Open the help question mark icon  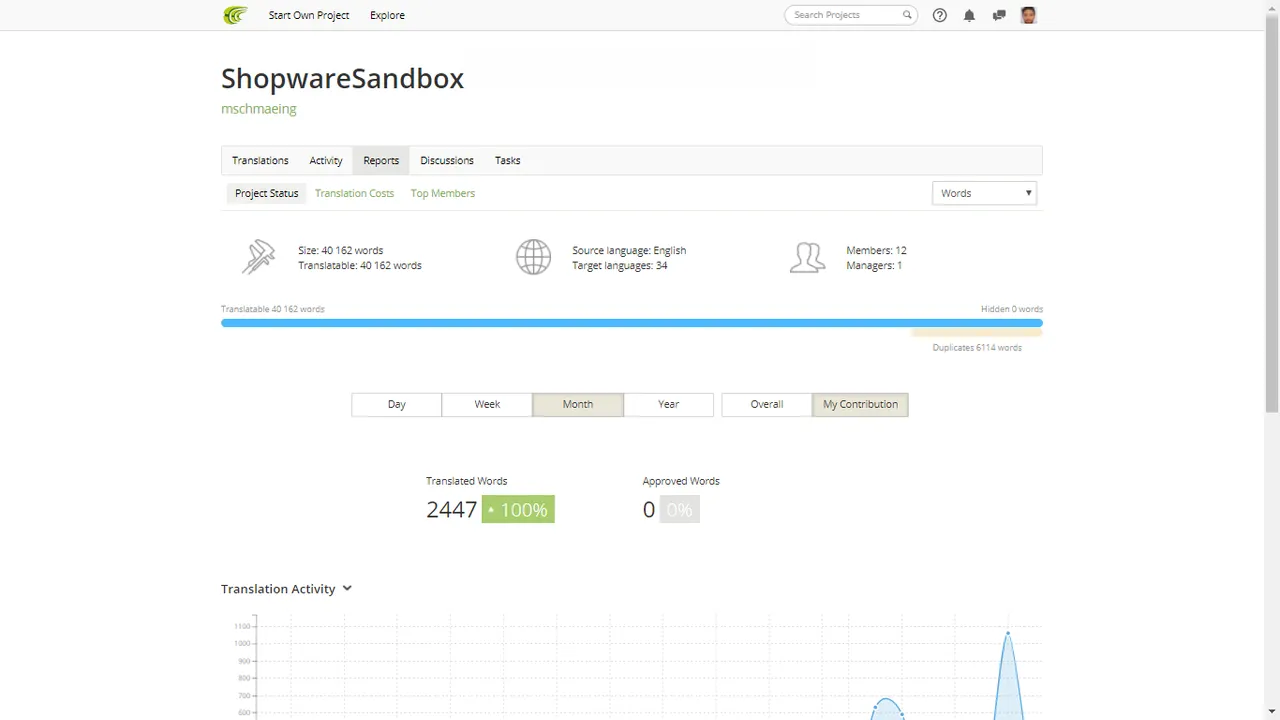[940, 15]
